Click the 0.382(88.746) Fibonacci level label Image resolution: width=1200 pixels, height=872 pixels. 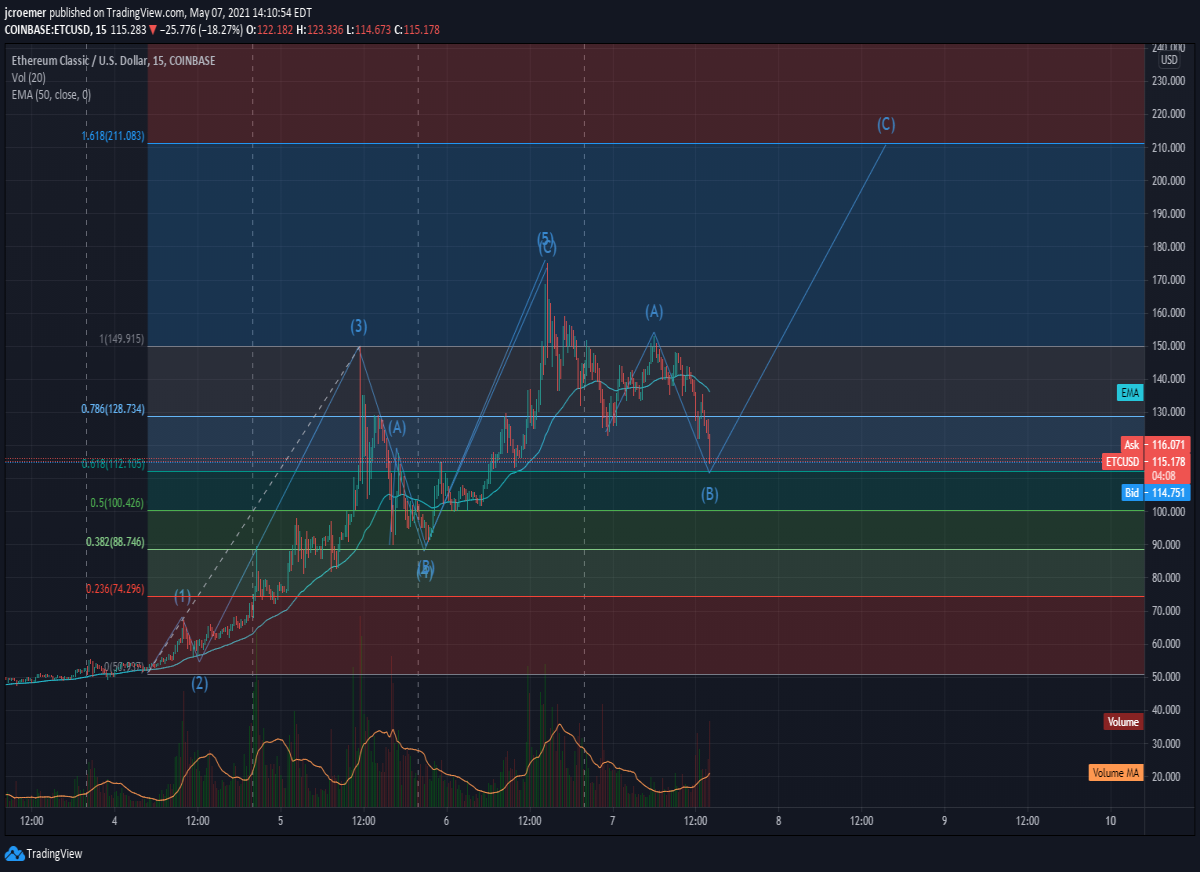pyautogui.click(x=115, y=542)
